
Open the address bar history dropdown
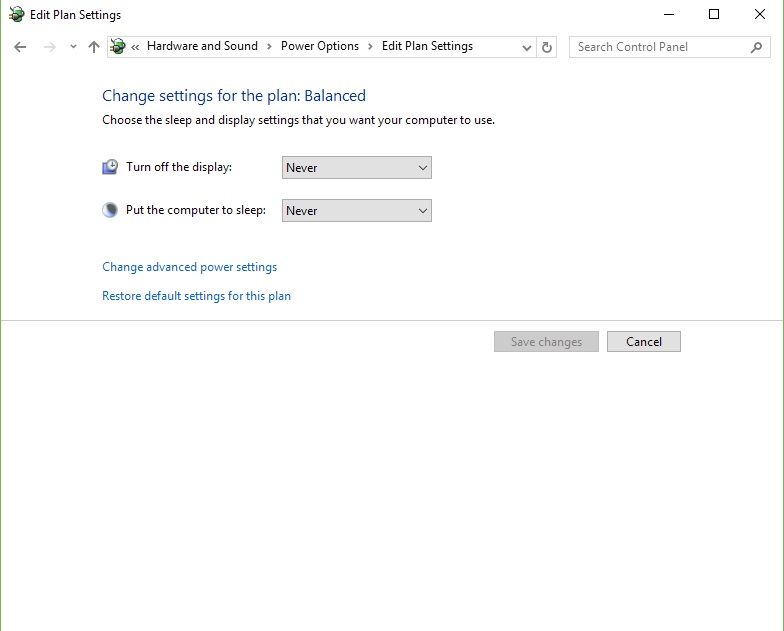click(x=526, y=48)
